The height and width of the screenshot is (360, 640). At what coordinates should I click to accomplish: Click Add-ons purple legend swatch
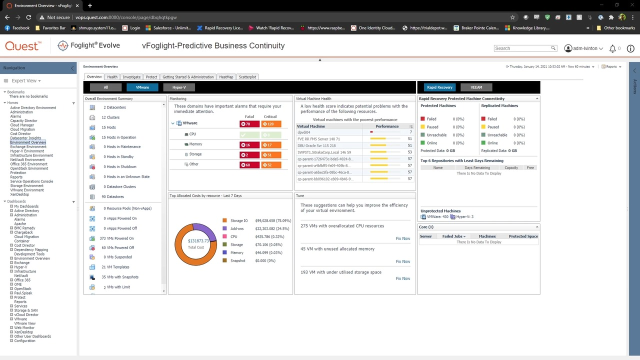click(x=224, y=229)
